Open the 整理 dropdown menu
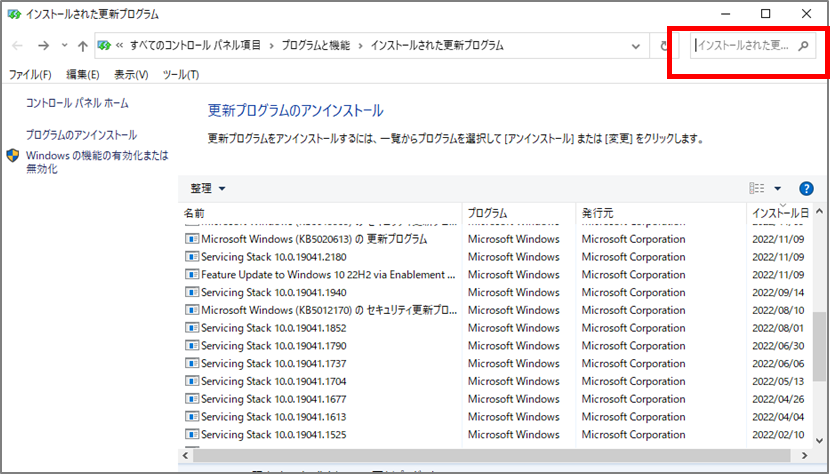This screenshot has height=474, width=830. [208, 189]
